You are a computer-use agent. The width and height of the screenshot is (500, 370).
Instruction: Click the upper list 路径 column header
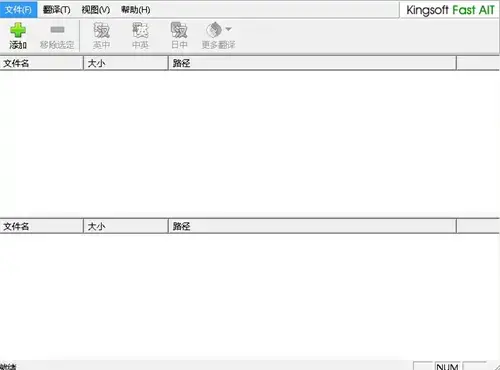click(x=312, y=63)
